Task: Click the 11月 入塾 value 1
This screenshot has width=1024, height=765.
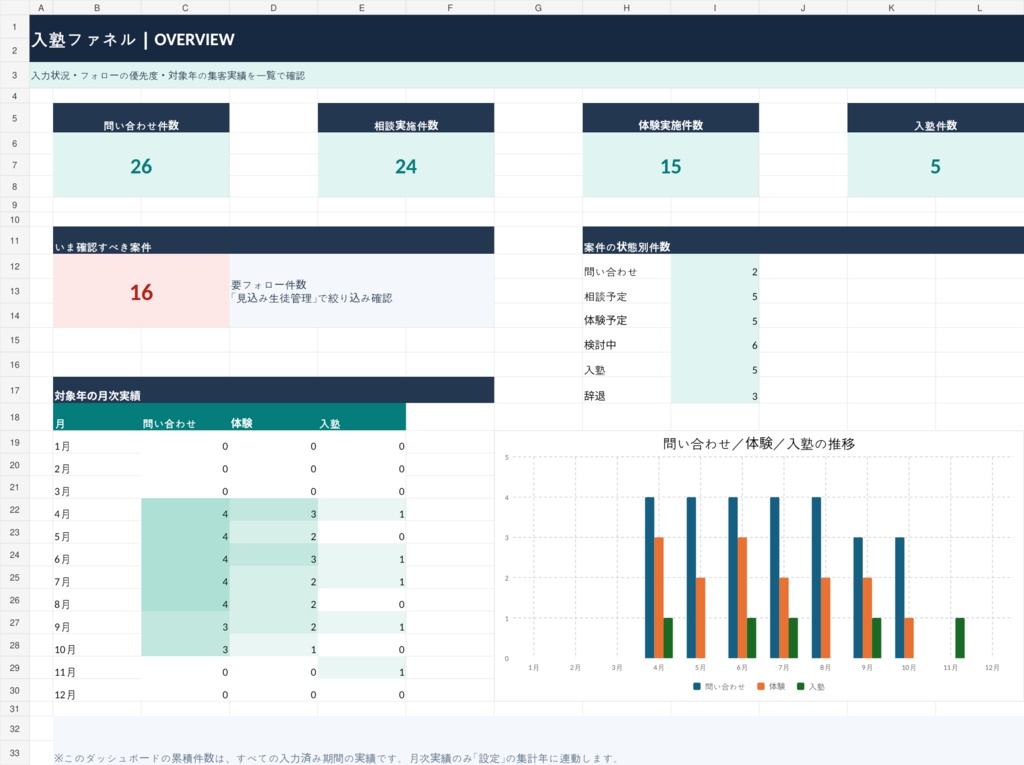Action: 402,672
